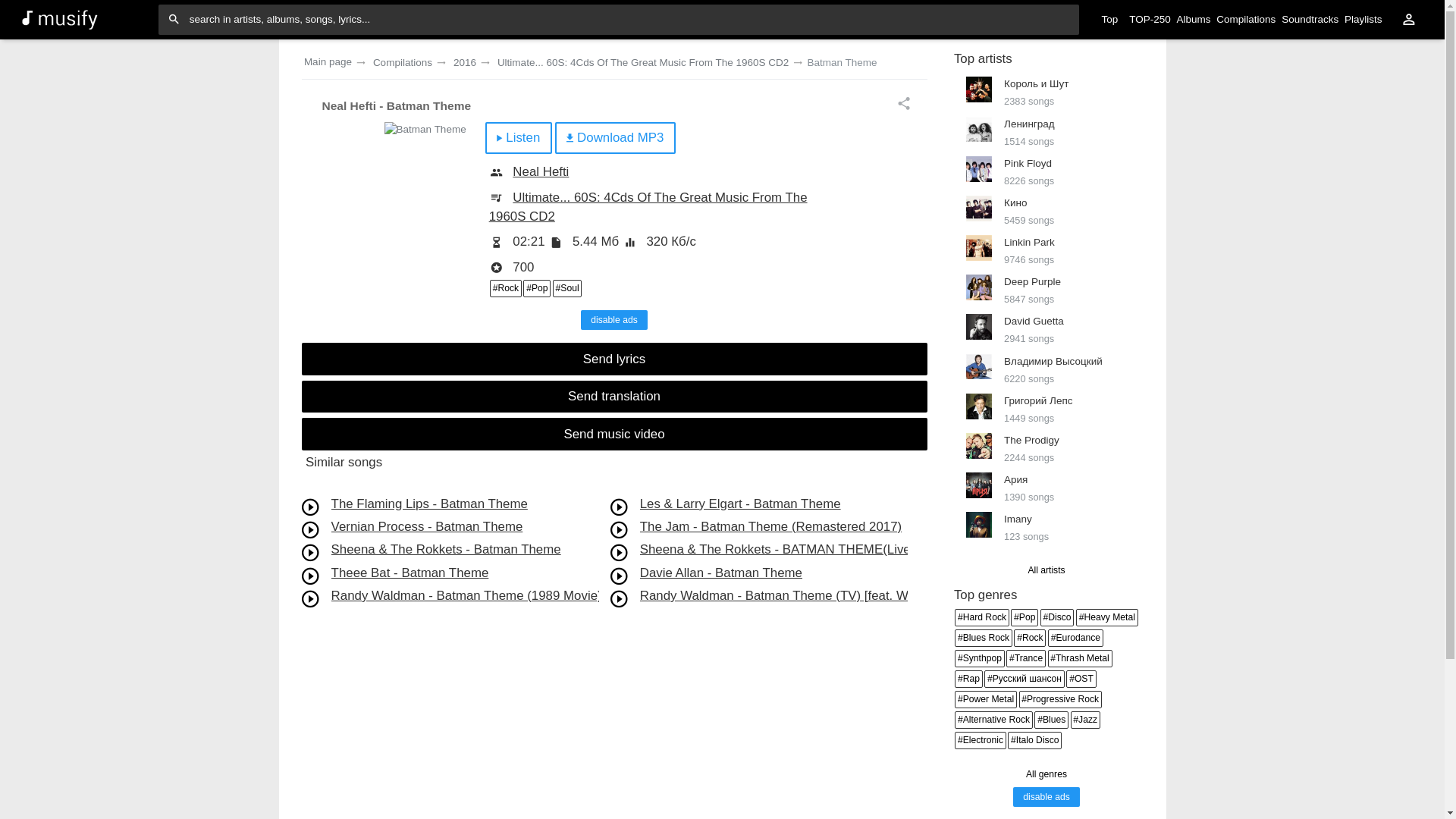This screenshot has width=1456, height=819.
Task: Select #Blues Rock genre
Action: 984,639
